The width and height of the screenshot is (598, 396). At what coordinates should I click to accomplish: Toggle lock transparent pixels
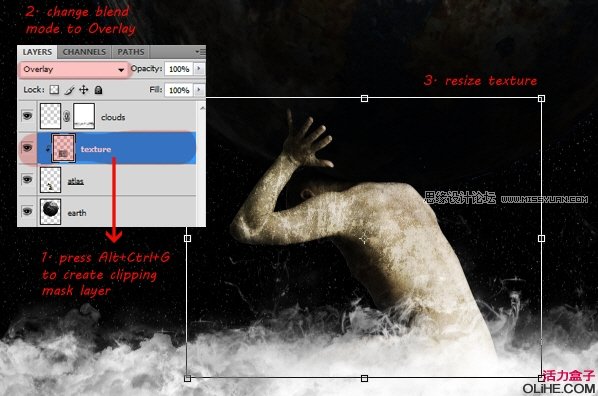click(55, 90)
